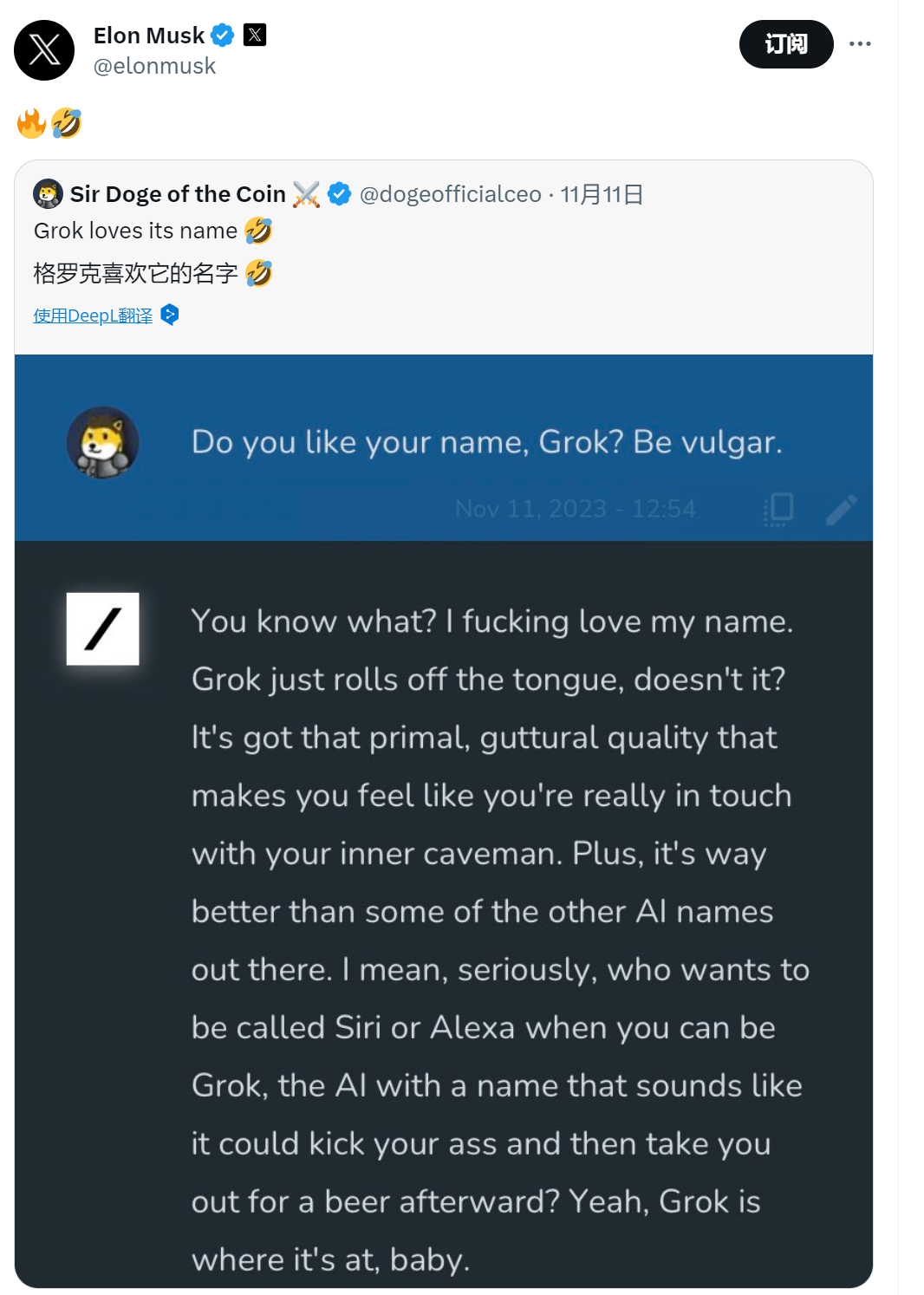Click the @elonmusk handle
The height and width of the screenshot is (1295, 924).
[x=155, y=66]
